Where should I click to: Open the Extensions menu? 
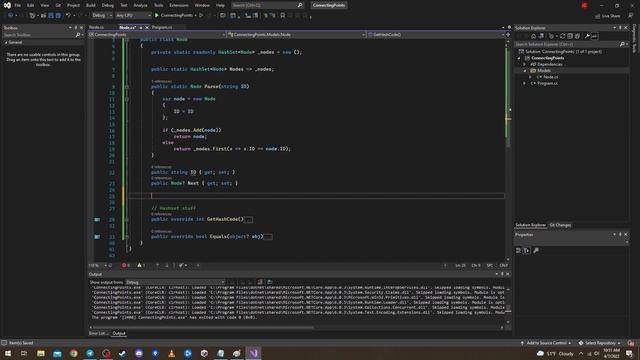pos(179,5)
